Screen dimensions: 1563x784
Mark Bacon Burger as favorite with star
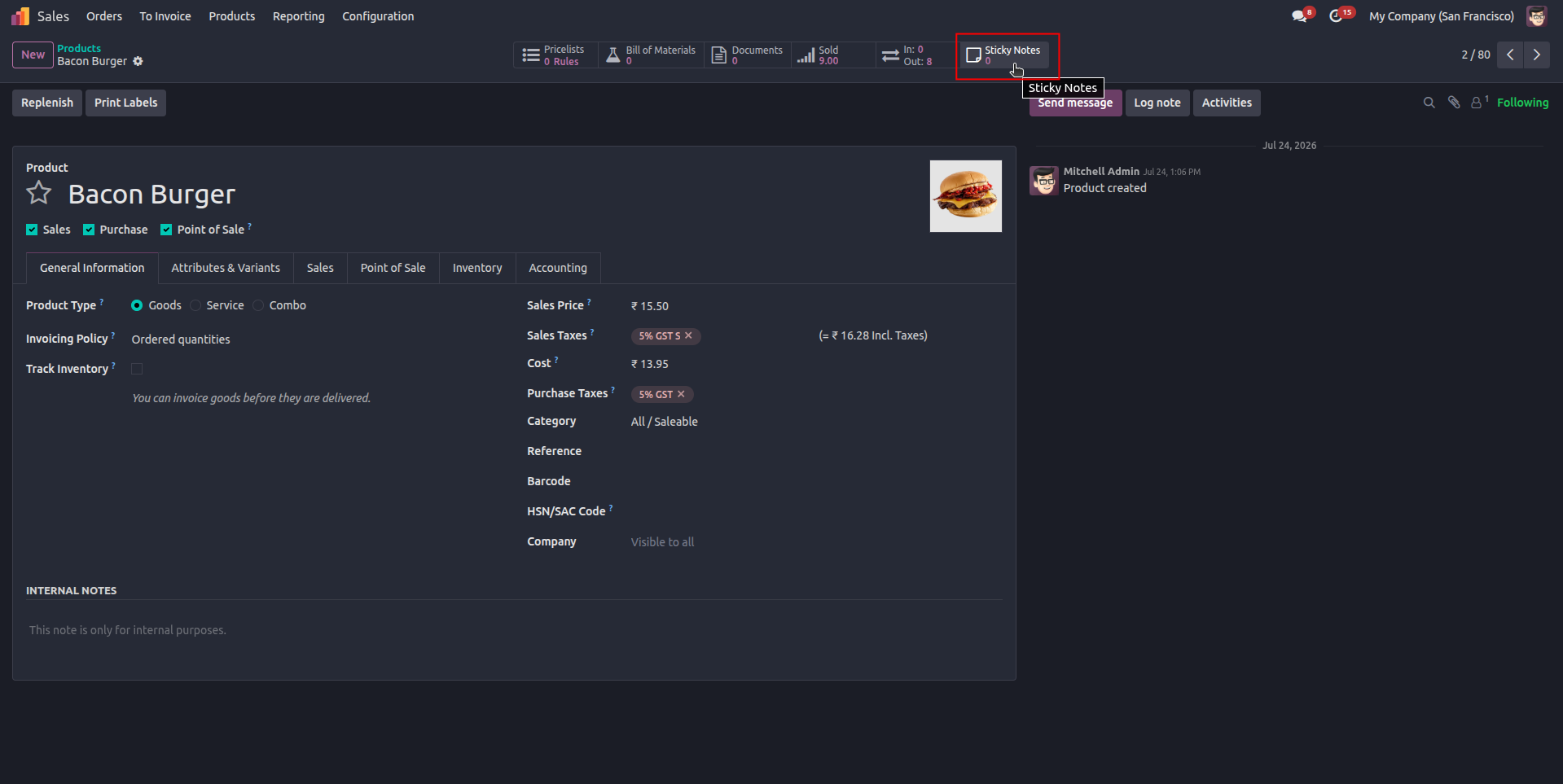tap(39, 194)
